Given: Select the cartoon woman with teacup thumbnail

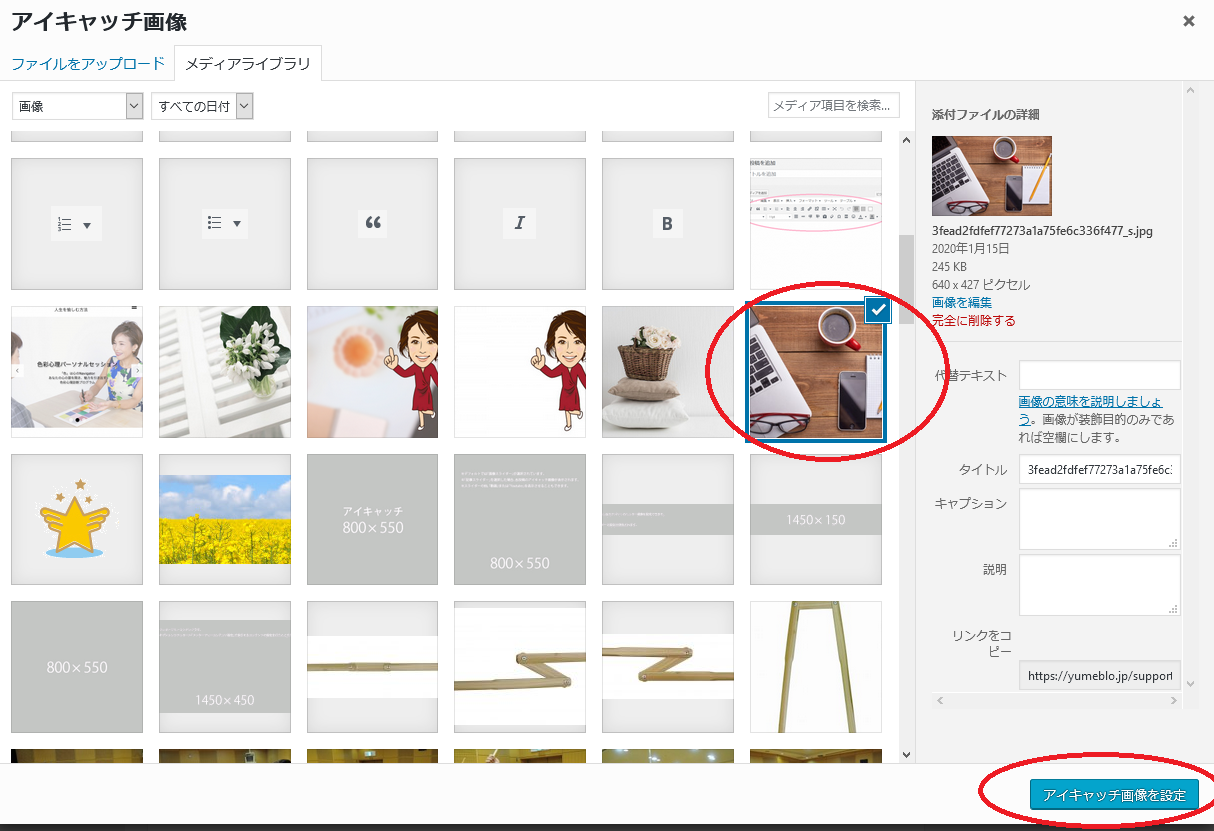Looking at the screenshot, I should coord(373,372).
